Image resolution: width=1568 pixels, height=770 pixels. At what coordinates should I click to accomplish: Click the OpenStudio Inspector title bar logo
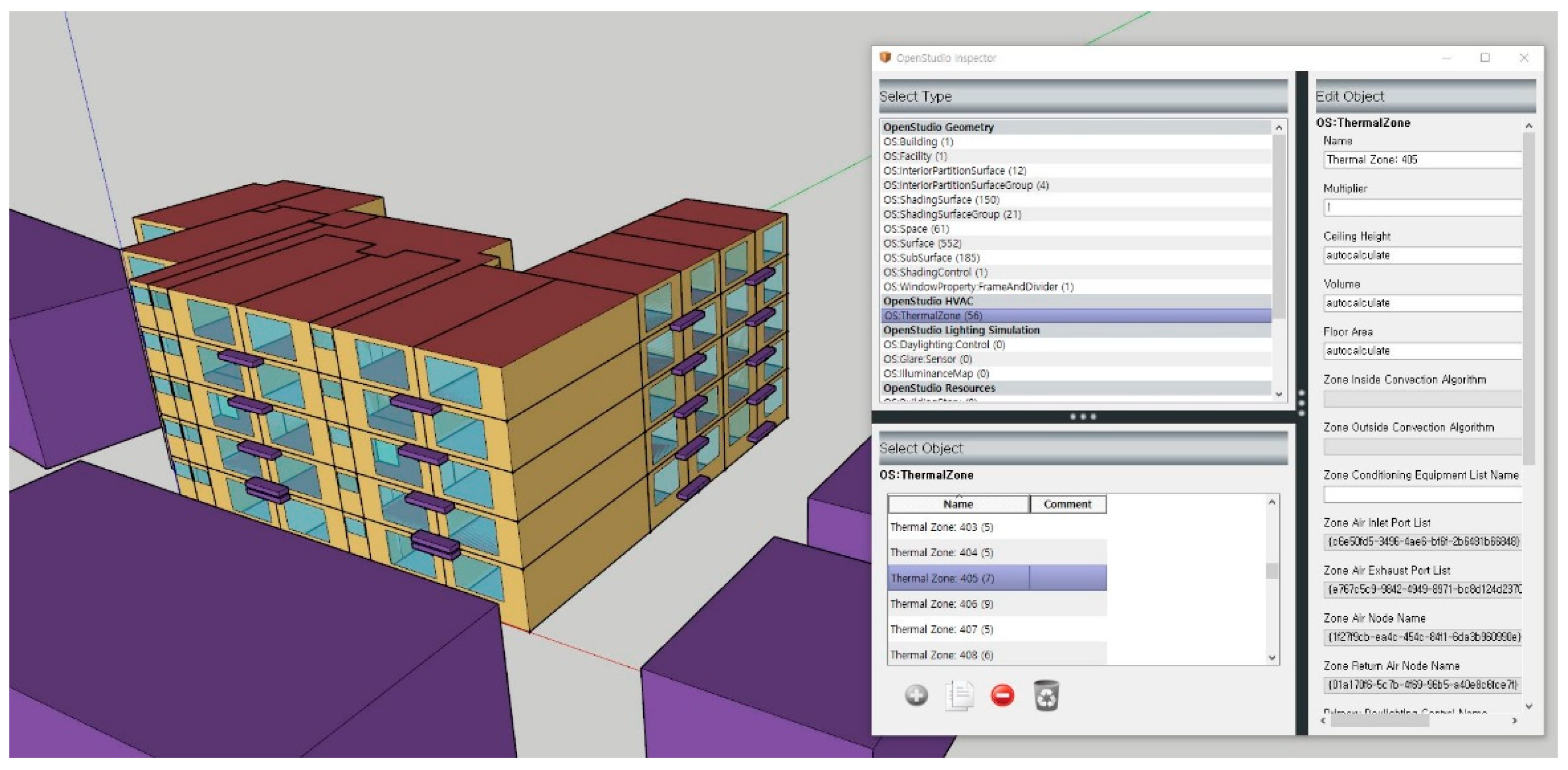pyautogui.click(x=886, y=58)
